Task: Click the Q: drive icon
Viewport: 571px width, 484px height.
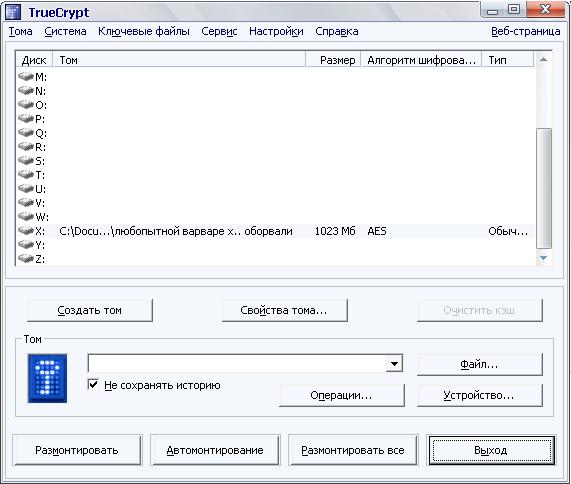Action: tap(26, 133)
